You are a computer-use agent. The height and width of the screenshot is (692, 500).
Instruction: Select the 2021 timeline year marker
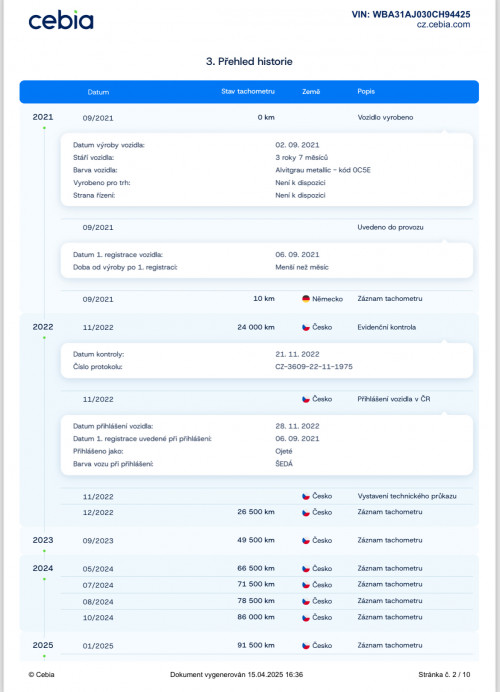click(43, 117)
